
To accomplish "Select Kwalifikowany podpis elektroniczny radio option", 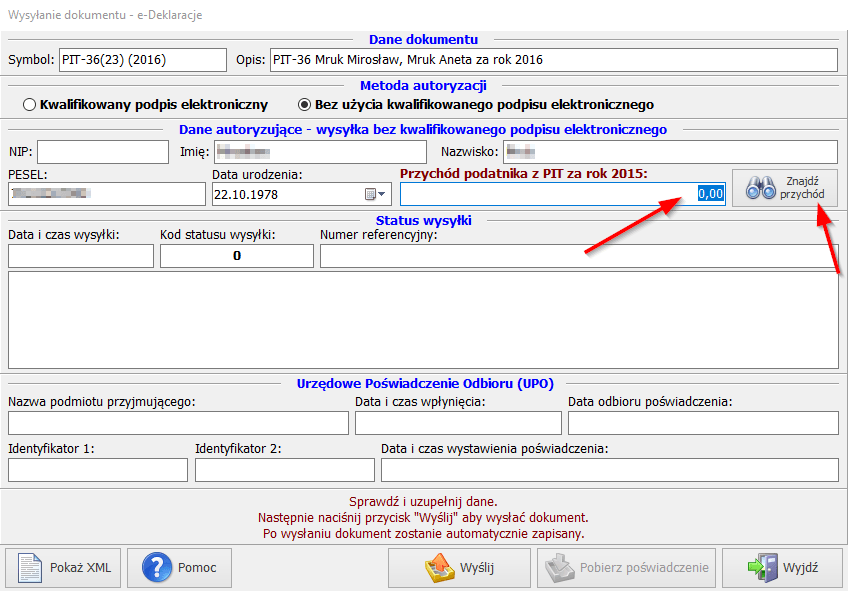I will coord(30,104).
